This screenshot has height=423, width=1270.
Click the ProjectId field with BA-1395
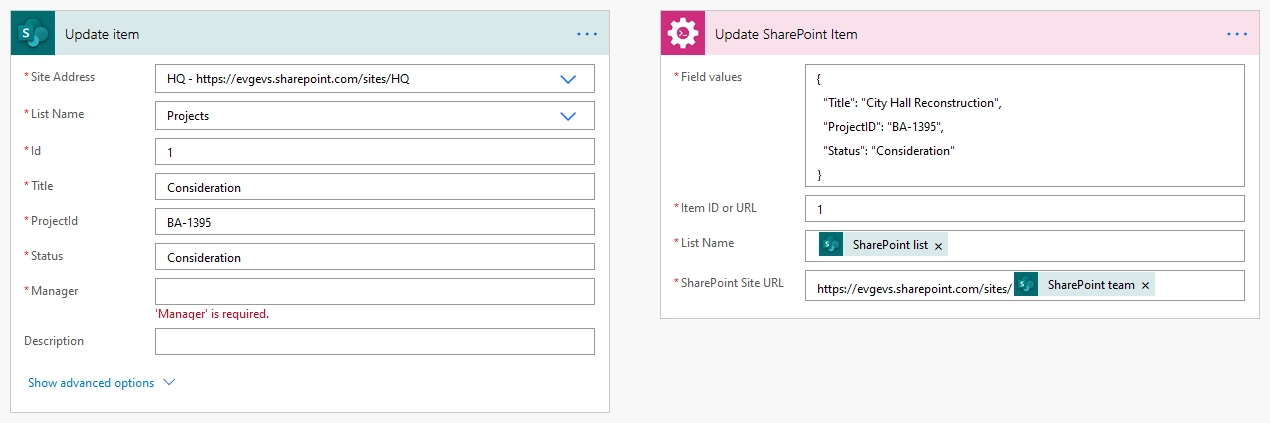[375, 222]
